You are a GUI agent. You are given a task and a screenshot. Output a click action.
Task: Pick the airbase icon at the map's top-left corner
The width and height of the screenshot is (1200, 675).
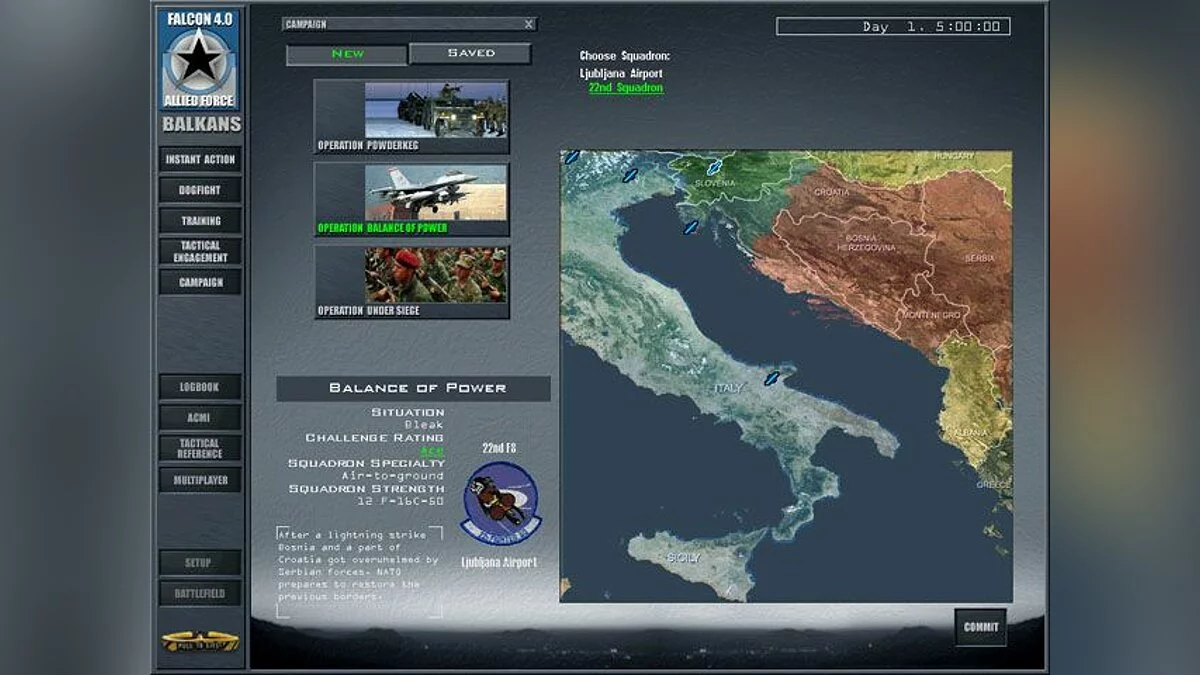pos(571,157)
